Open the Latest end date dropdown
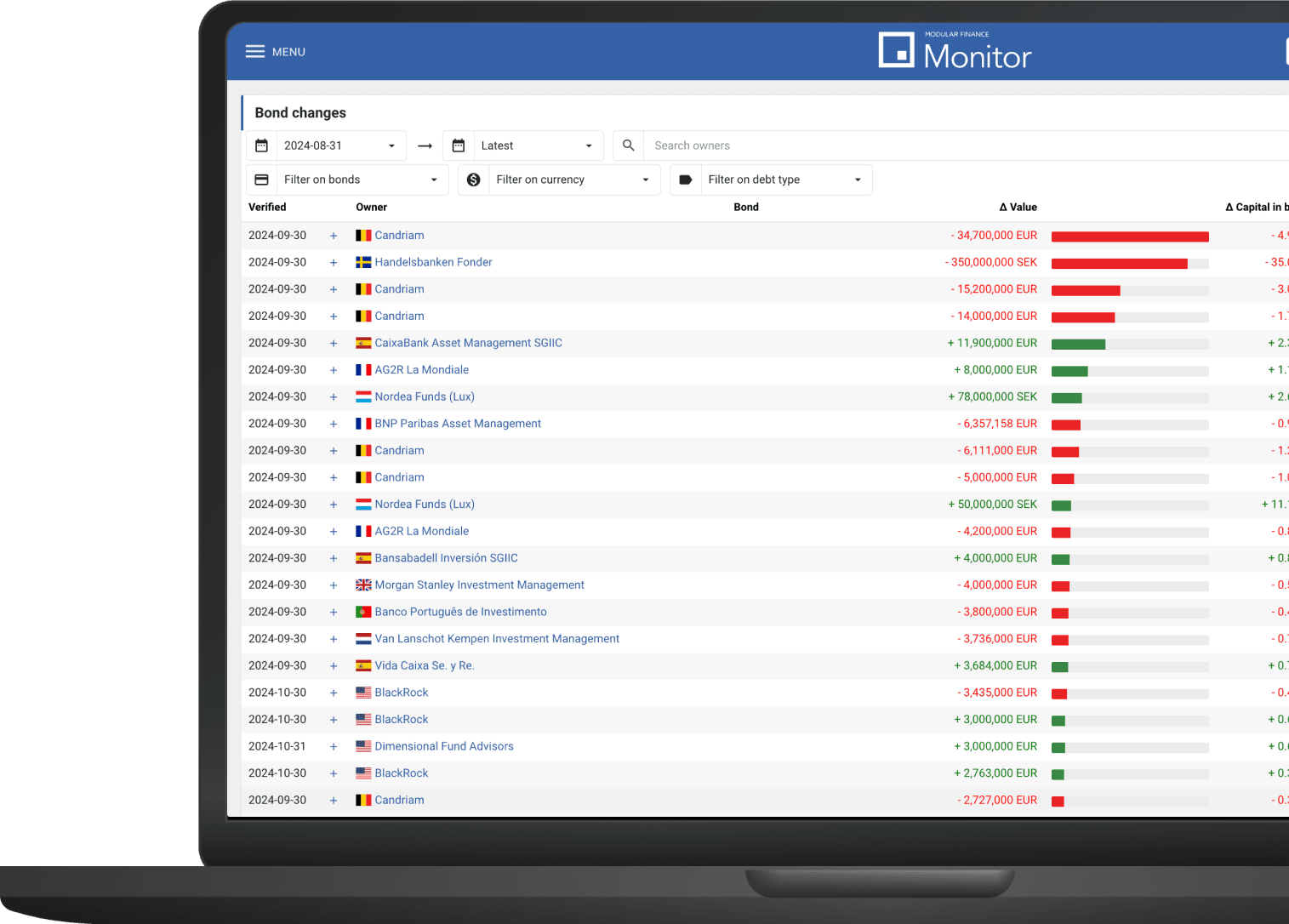The image size is (1289, 924). [x=538, y=145]
